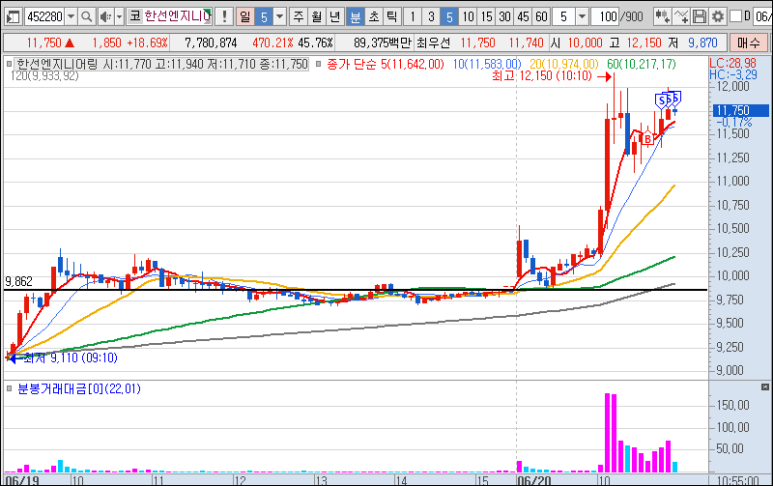Open chart settings gear icon
The image size is (773, 486).
[717, 17]
